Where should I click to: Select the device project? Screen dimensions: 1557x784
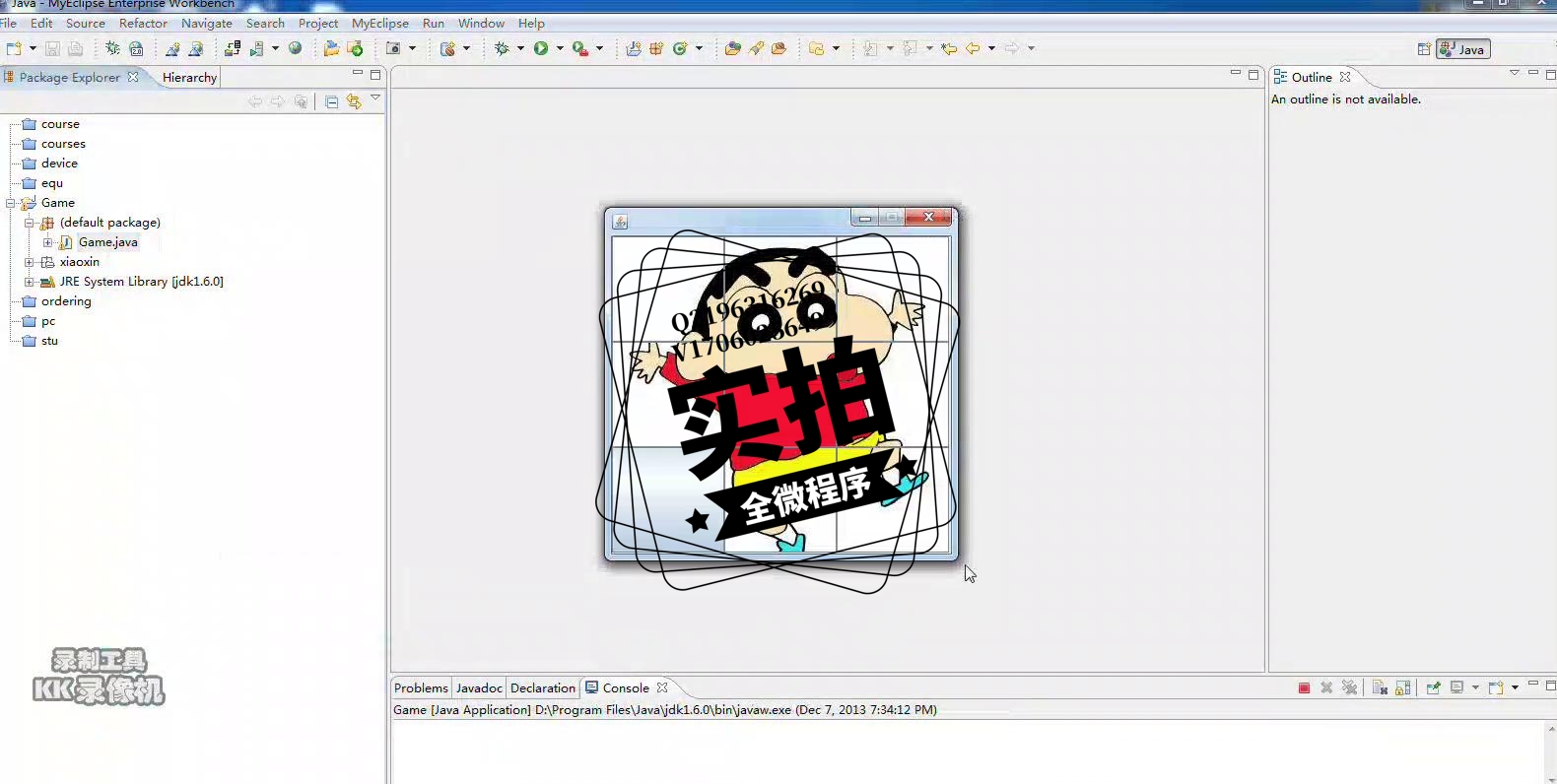(x=59, y=163)
